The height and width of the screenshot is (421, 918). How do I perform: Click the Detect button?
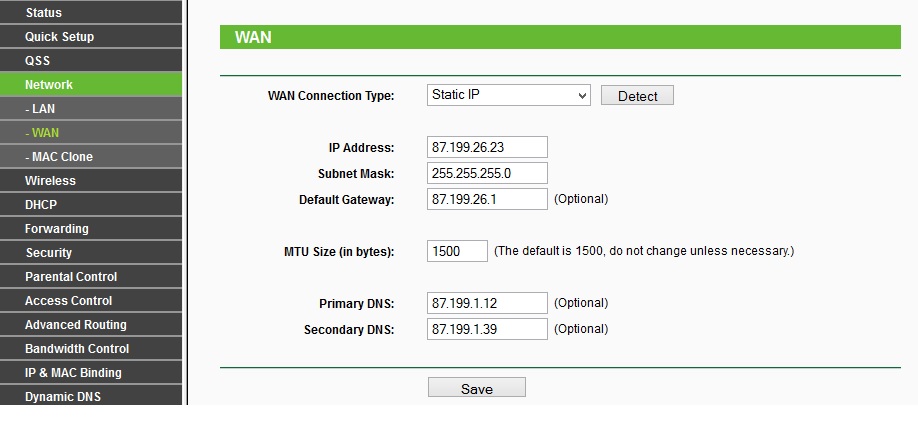pyautogui.click(x=637, y=95)
